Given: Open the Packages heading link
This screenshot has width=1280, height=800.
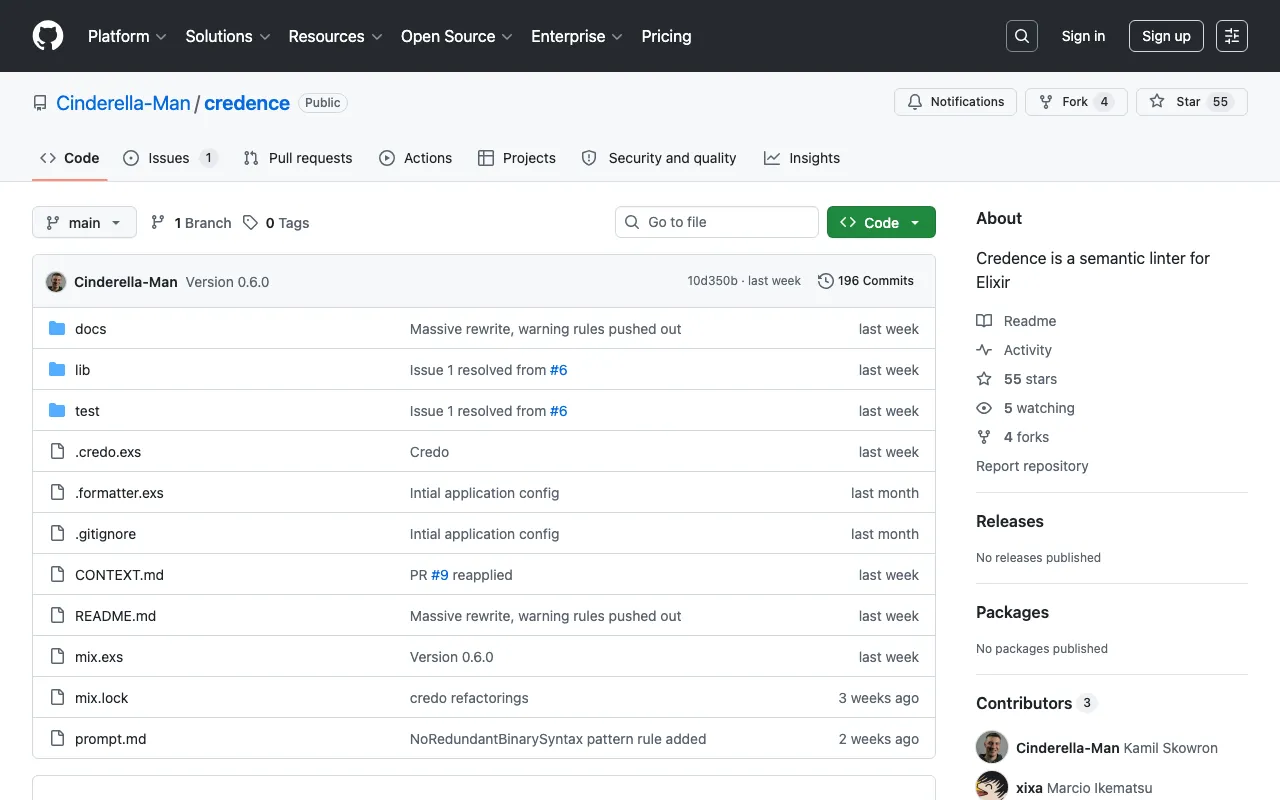Looking at the screenshot, I should click(x=1012, y=612).
